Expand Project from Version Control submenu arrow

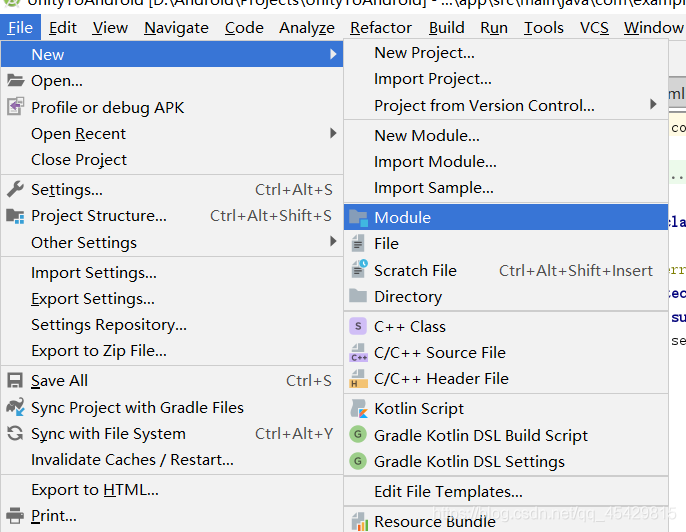653,105
